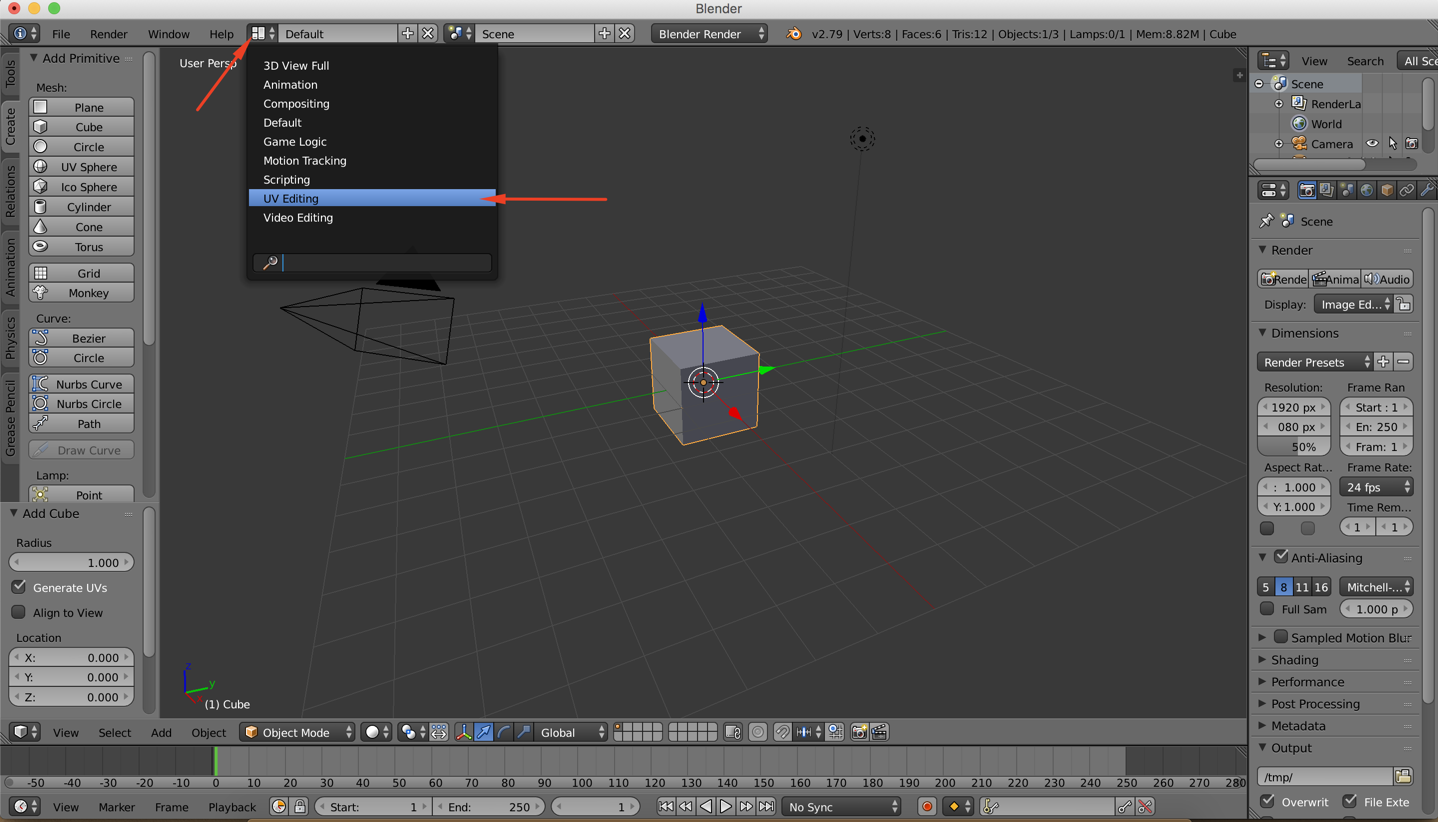This screenshot has height=822, width=1439.
Task: Toggle Camera visibility eye in outliner
Action: tap(1372, 144)
